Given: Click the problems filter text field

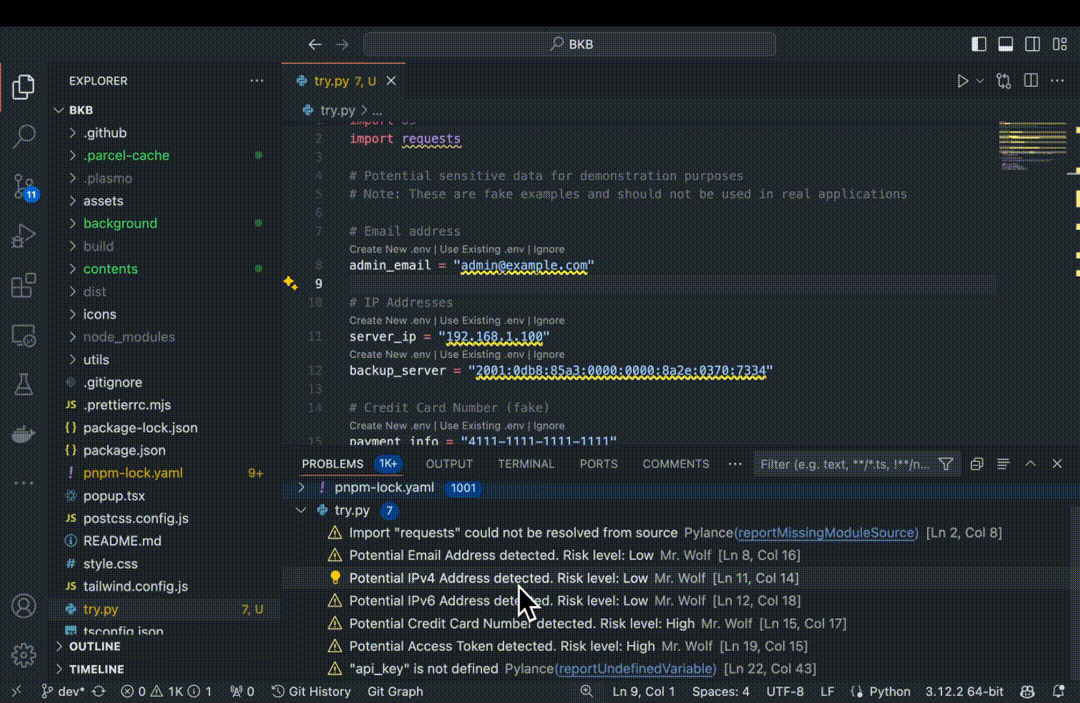Looking at the screenshot, I should 844,465.
